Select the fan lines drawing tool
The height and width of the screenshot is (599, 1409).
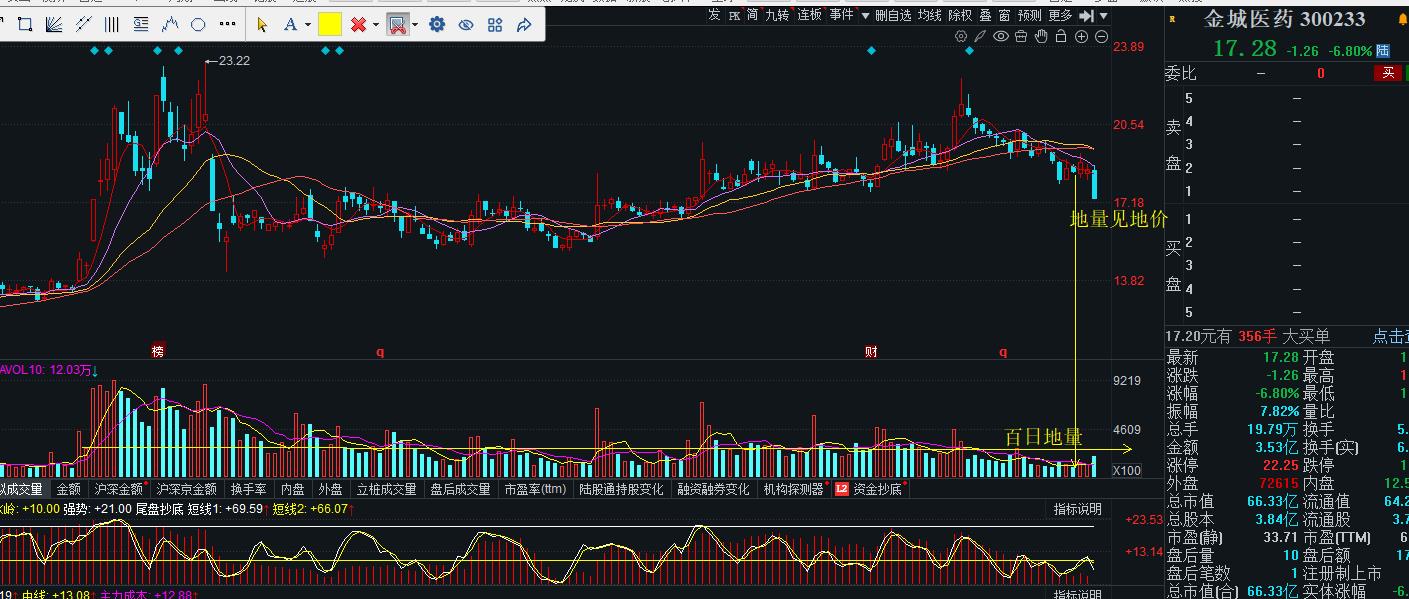[54, 24]
